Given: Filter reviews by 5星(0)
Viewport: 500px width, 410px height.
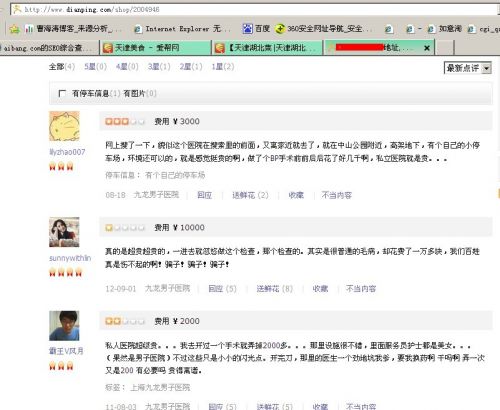Looking at the screenshot, I should click(95, 67).
